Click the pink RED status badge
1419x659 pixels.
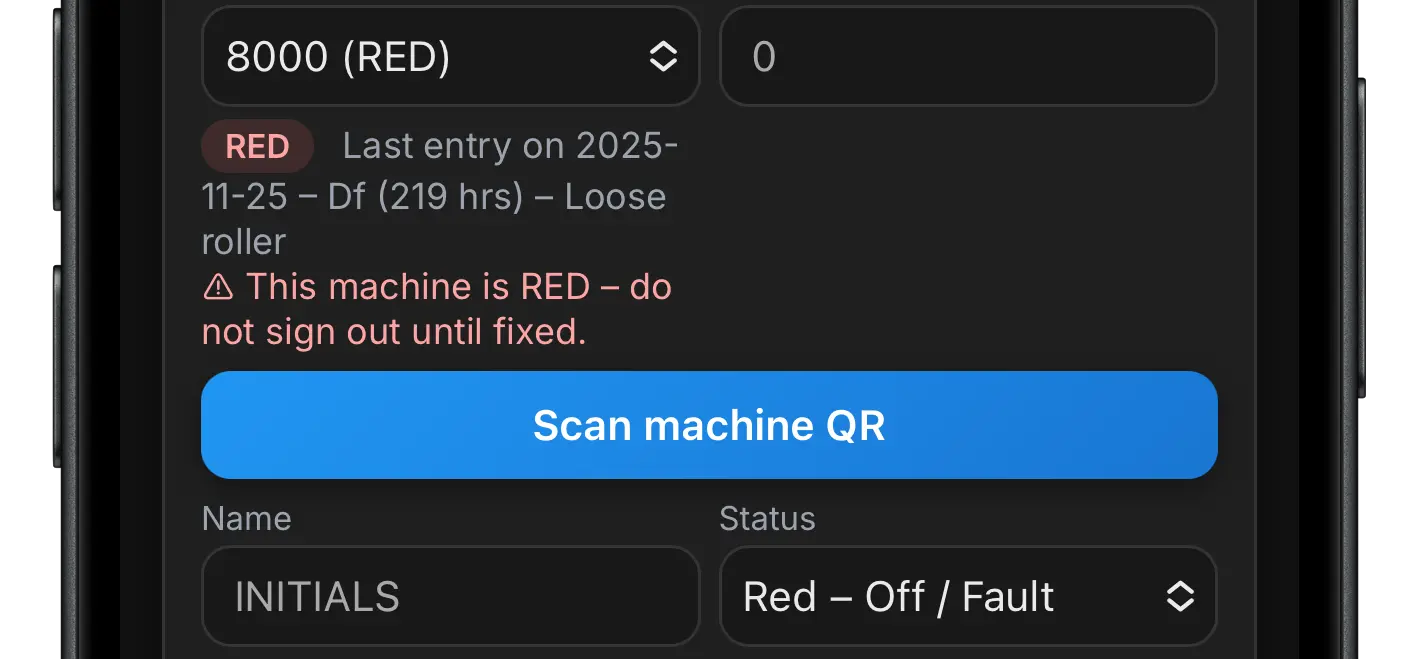point(258,147)
